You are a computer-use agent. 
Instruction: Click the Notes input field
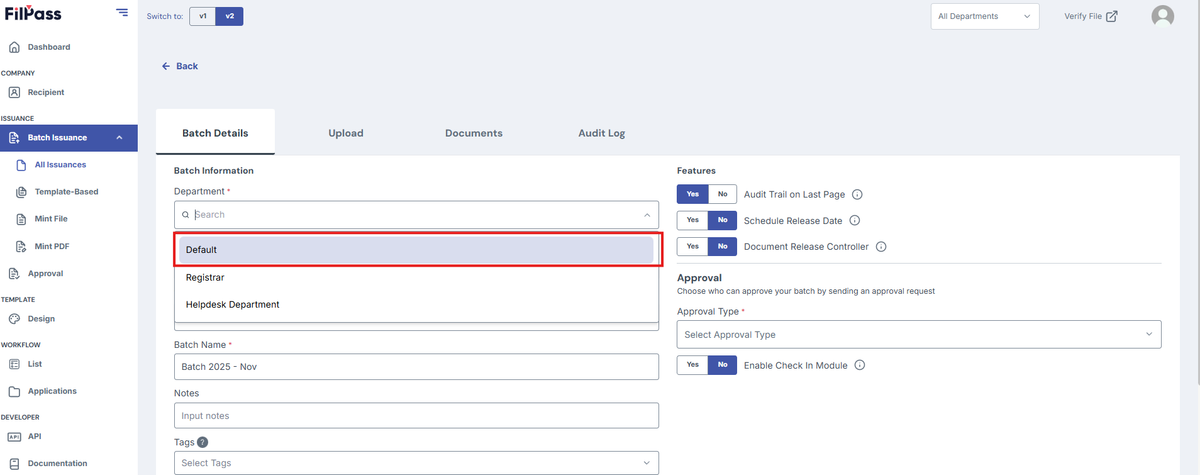coord(416,415)
